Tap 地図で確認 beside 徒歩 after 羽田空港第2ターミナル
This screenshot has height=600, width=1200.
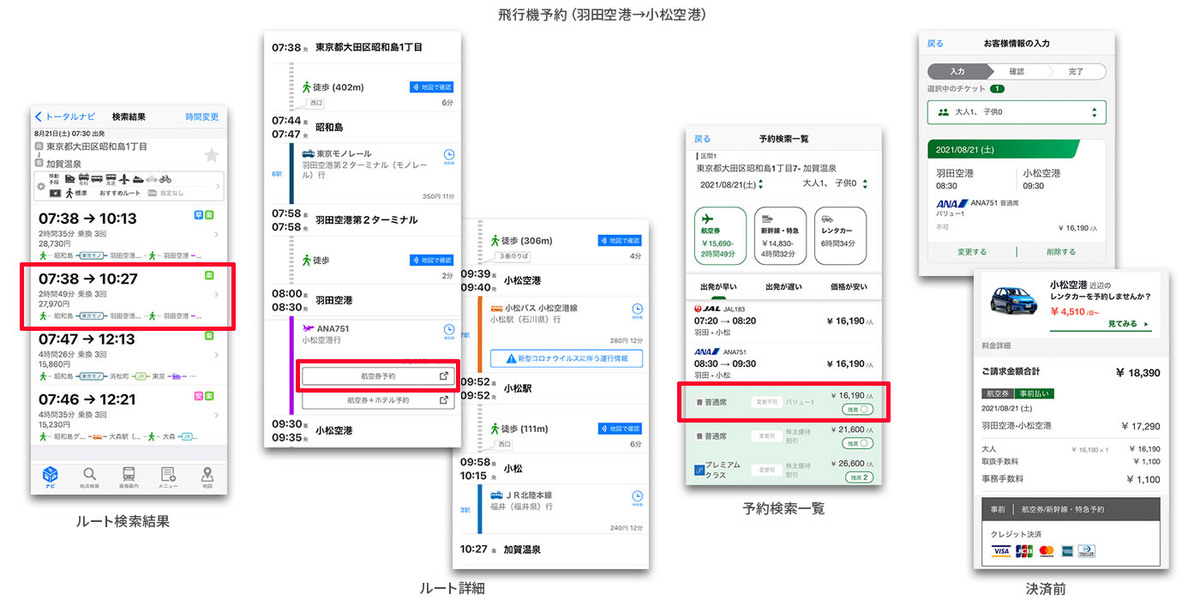(x=433, y=260)
